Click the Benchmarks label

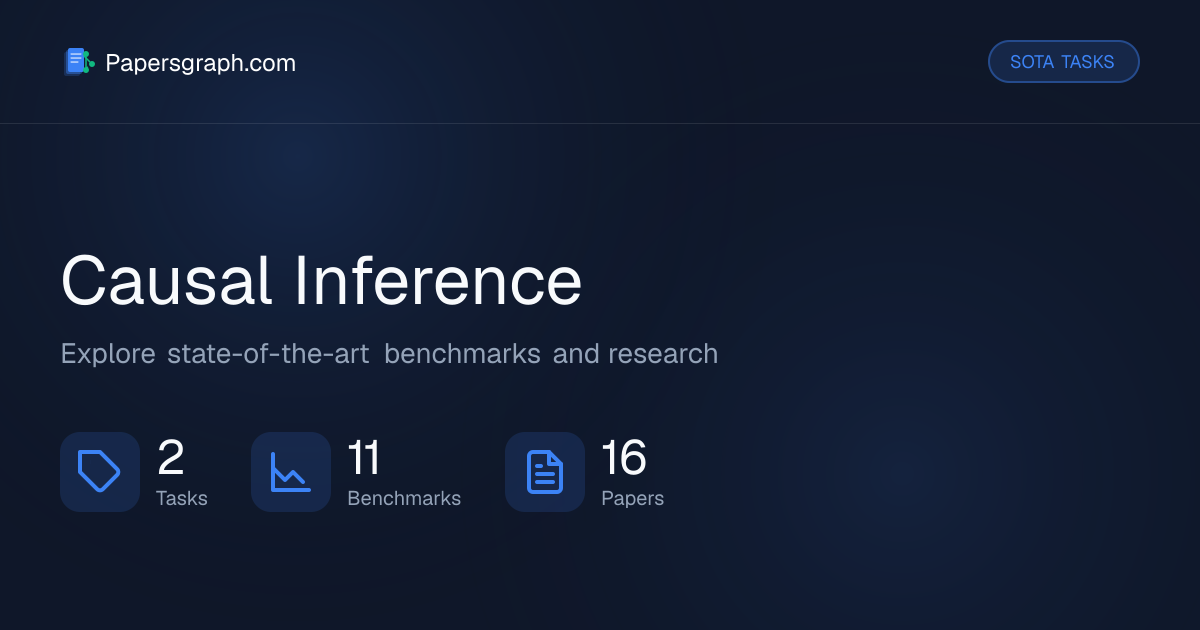[x=404, y=498]
